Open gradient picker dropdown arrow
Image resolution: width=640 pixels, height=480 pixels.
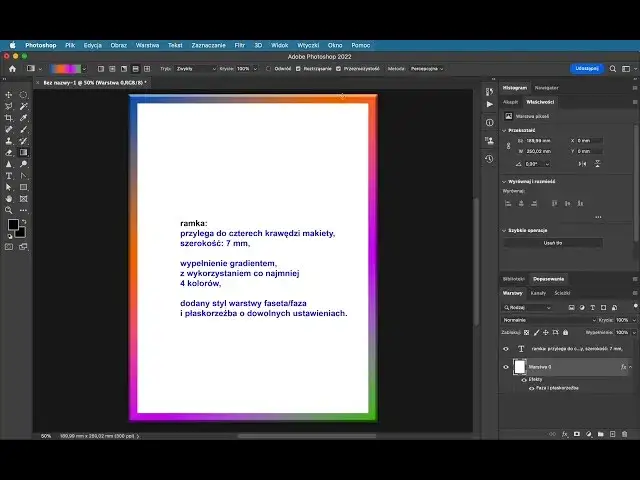(x=84, y=69)
